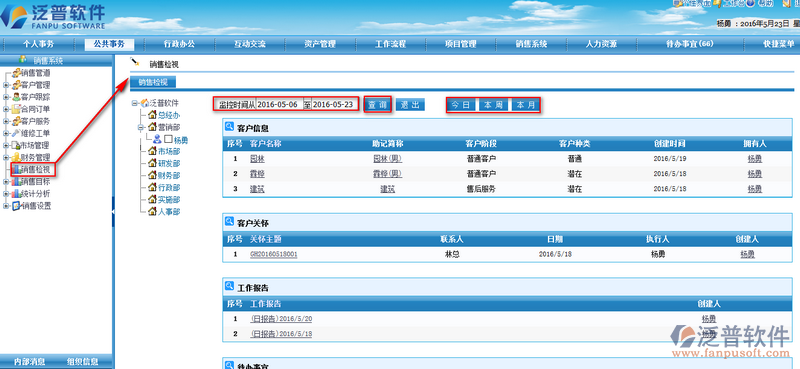Click the 查询 button
Viewport: 800px width, 369px height.
[x=378, y=105]
